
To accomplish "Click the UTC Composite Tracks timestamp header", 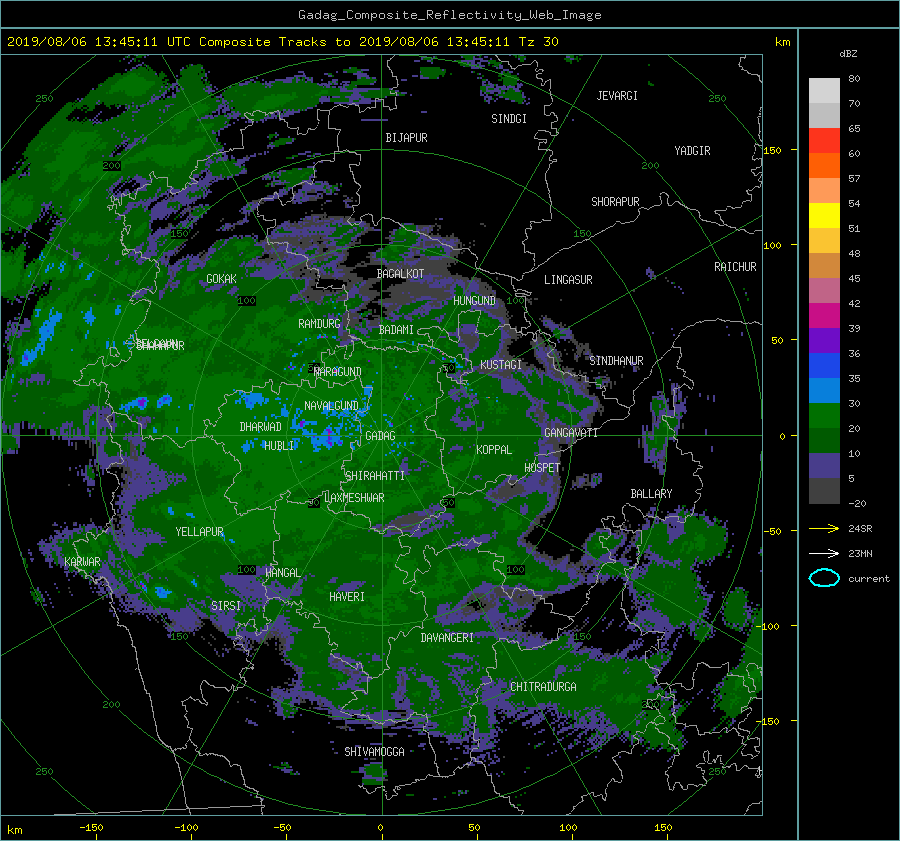I will (282, 42).
